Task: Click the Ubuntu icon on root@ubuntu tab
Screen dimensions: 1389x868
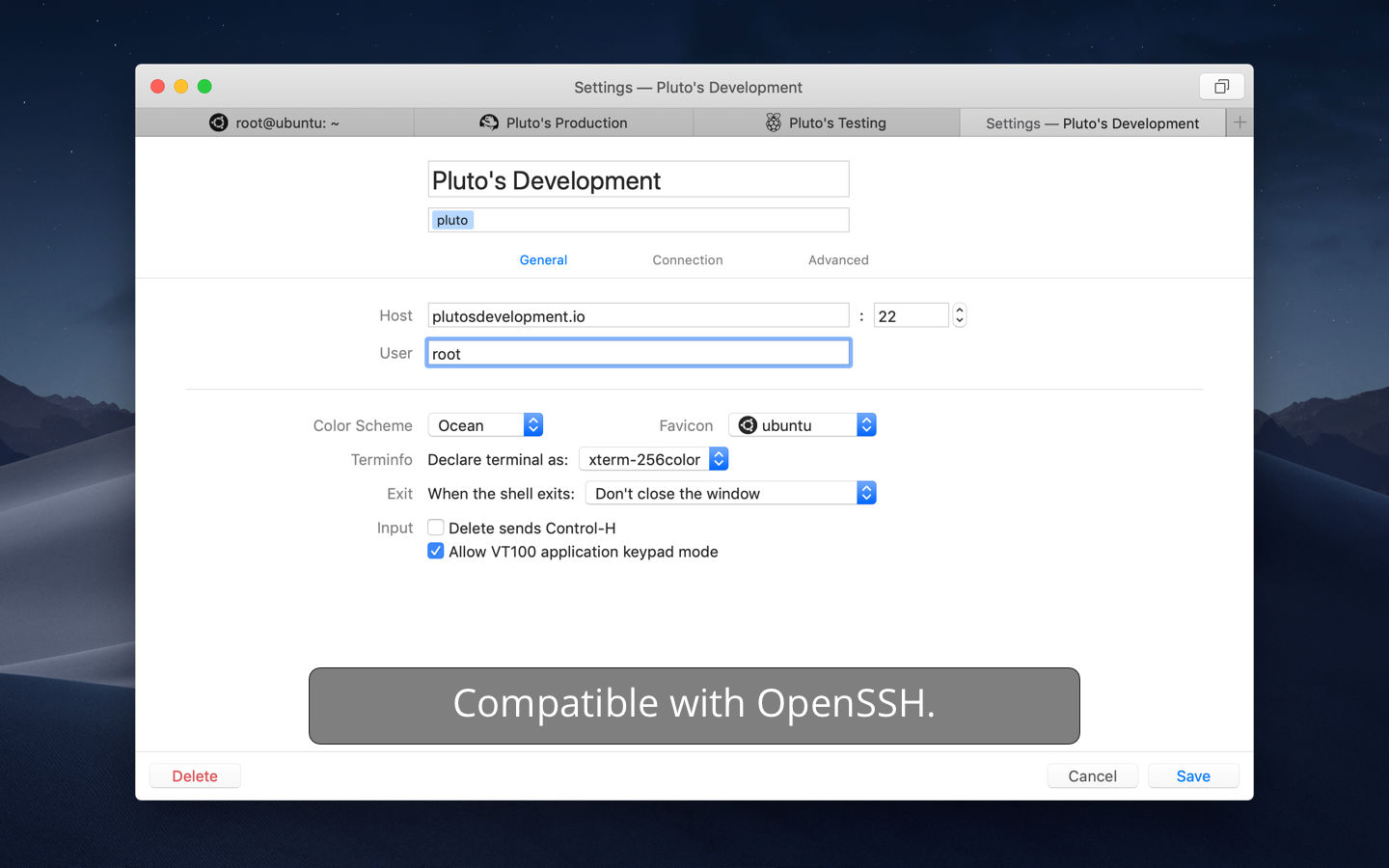Action: coord(219,122)
